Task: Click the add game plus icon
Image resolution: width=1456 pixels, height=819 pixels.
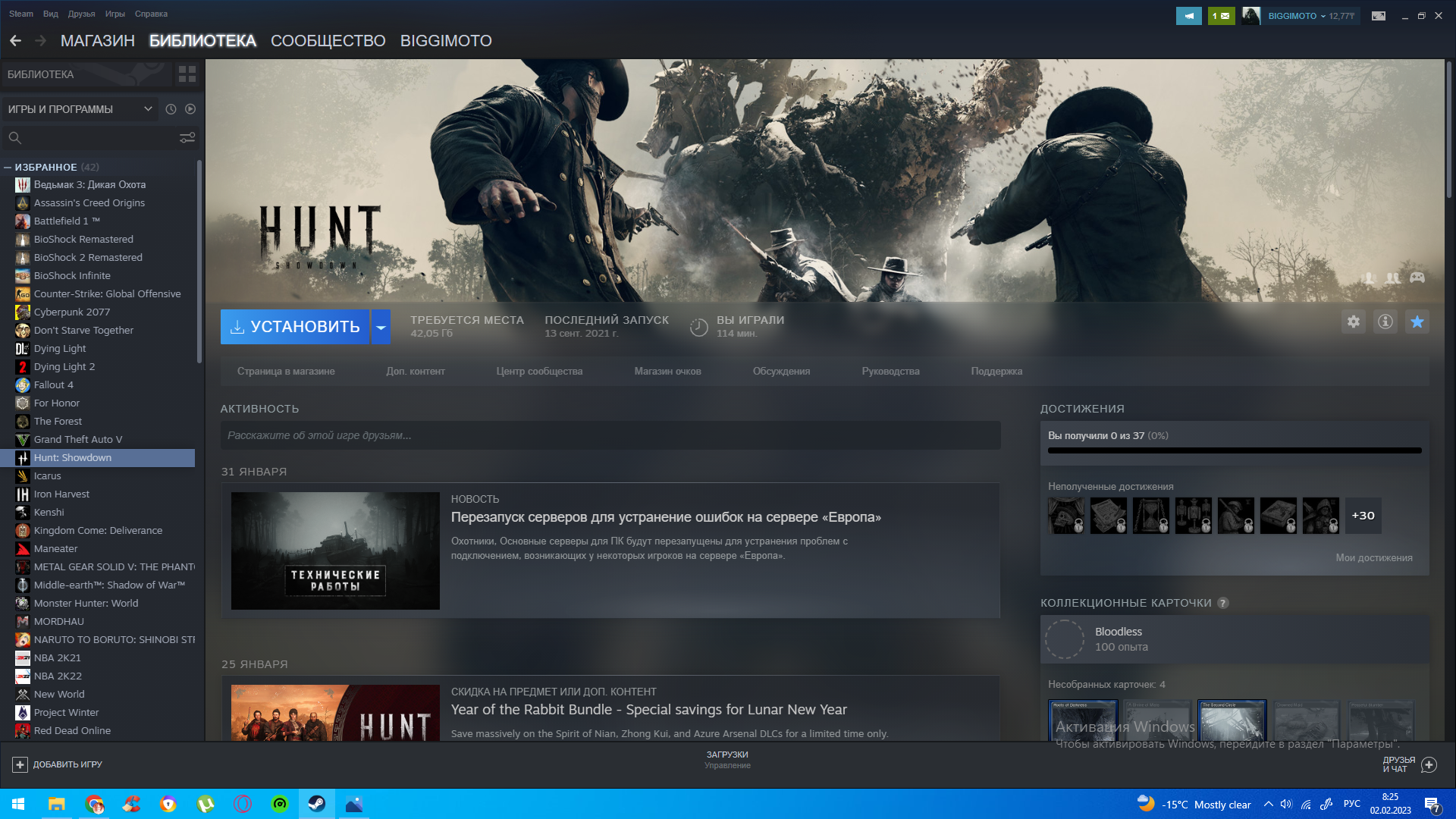Action: (x=20, y=764)
